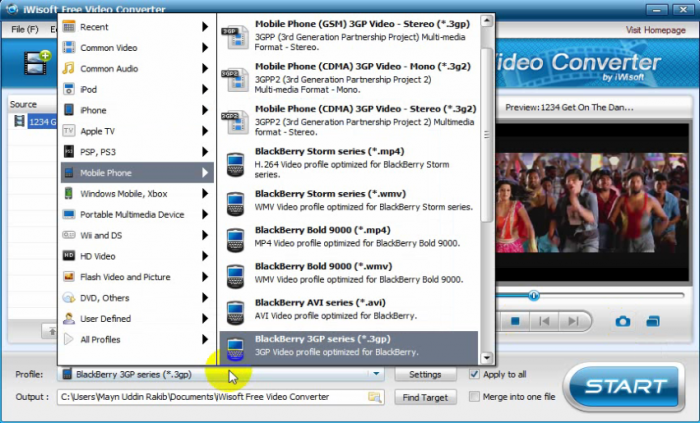Click the Common Audio music note icon
The width and height of the screenshot is (700, 423).
click(x=69, y=68)
